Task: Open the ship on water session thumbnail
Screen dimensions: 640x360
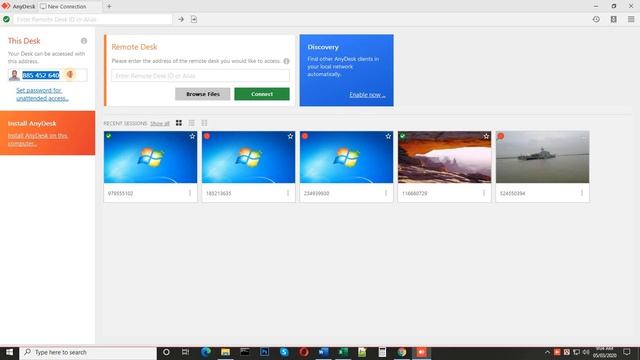Action: (542, 157)
